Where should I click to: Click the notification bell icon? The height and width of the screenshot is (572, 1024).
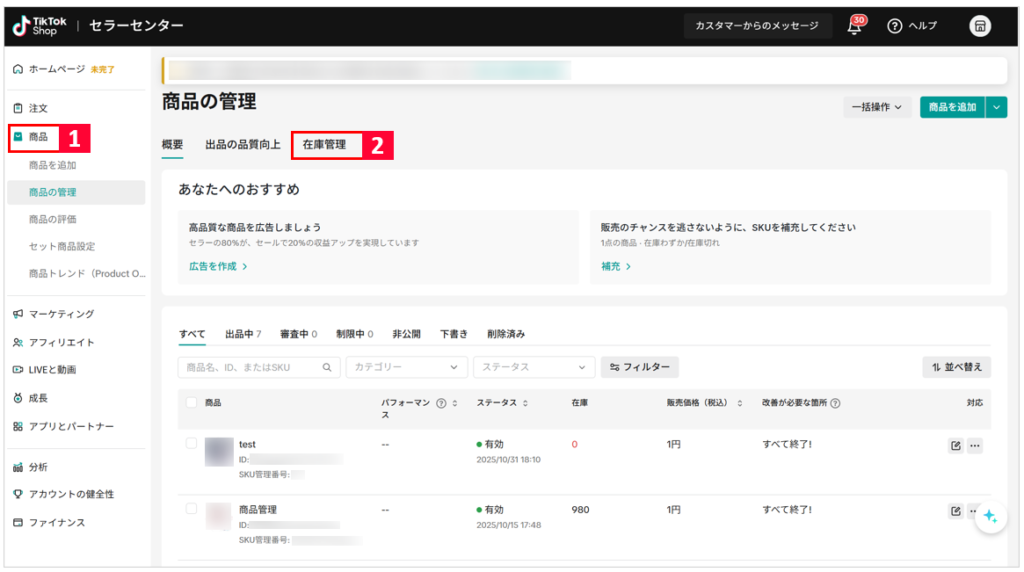pyautogui.click(x=854, y=27)
